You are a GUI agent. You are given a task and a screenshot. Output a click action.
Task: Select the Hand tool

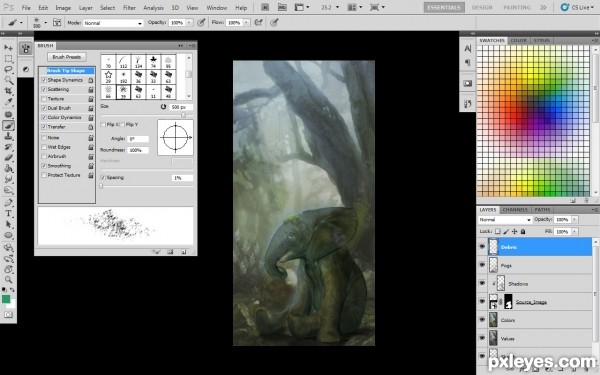[x=8, y=269]
